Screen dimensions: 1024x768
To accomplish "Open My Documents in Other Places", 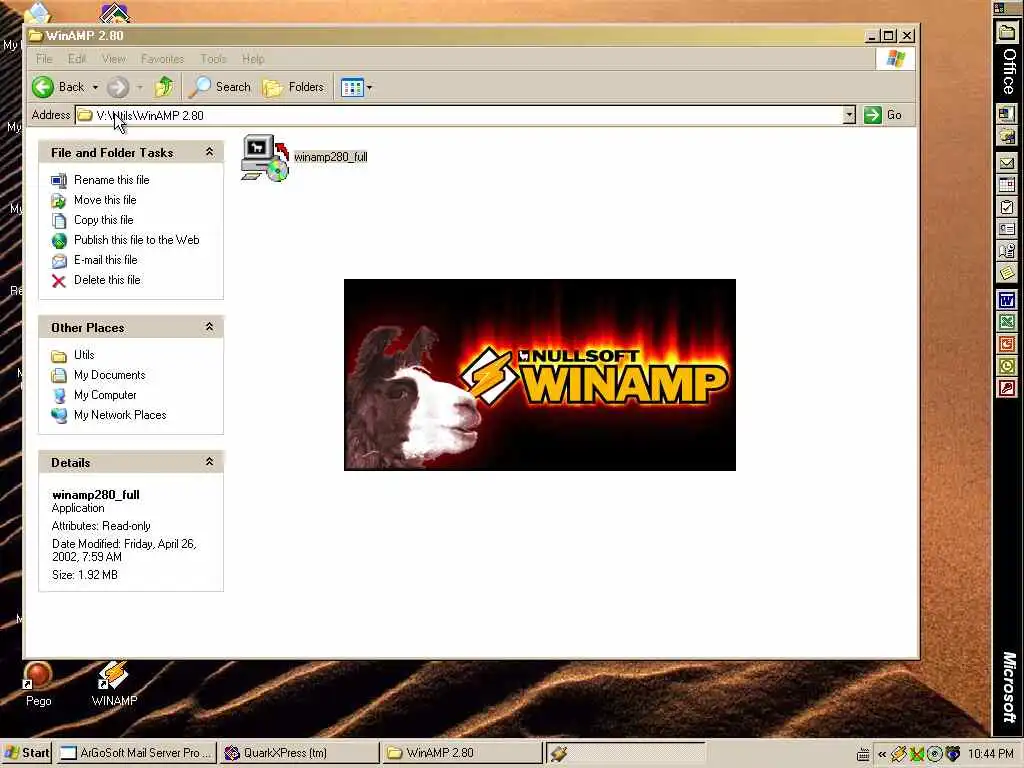I will pyautogui.click(x=110, y=375).
